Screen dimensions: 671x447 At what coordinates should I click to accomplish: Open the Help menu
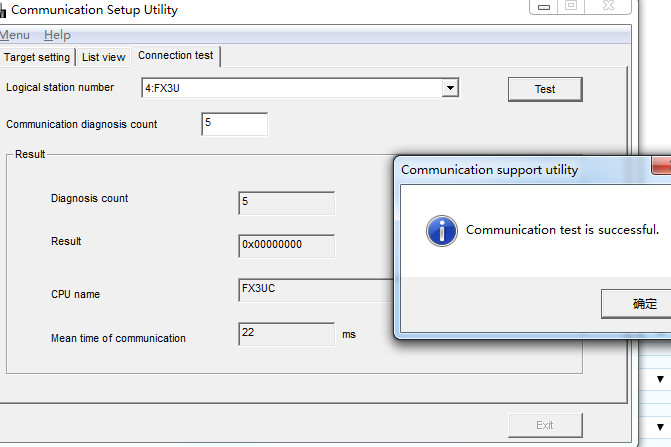57,35
